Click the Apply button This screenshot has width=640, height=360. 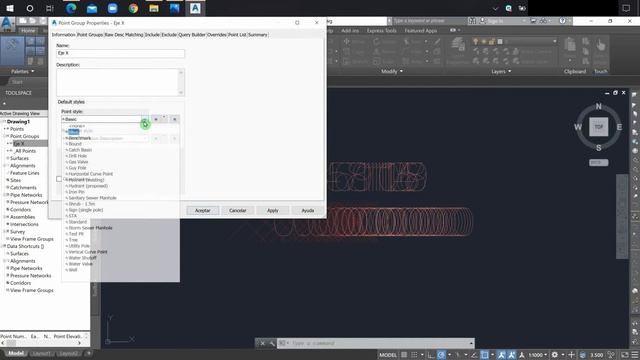click(x=273, y=211)
